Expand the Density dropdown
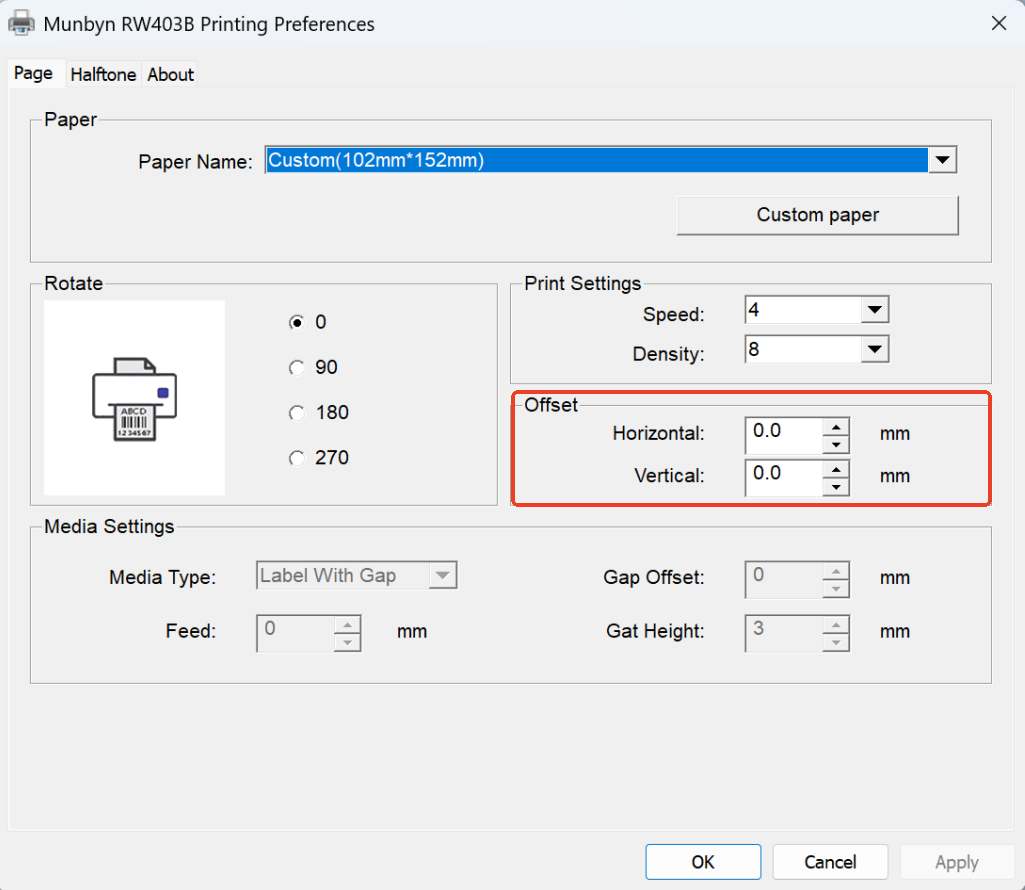This screenshot has height=890, width=1025. [x=875, y=349]
